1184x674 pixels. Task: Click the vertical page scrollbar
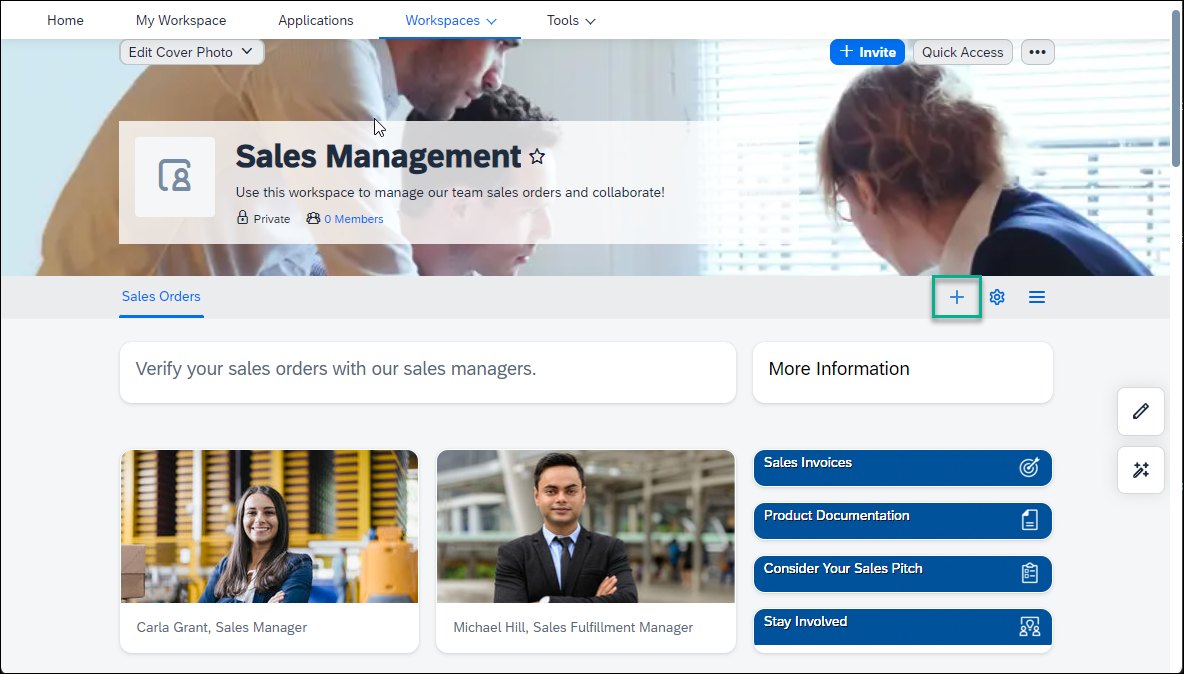pos(1176,91)
